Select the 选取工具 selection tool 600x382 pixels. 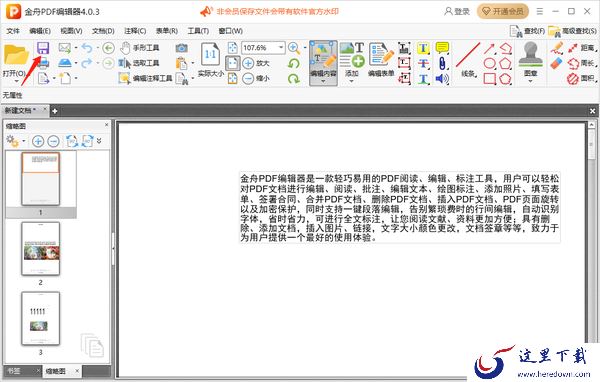[x=139, y=63]
